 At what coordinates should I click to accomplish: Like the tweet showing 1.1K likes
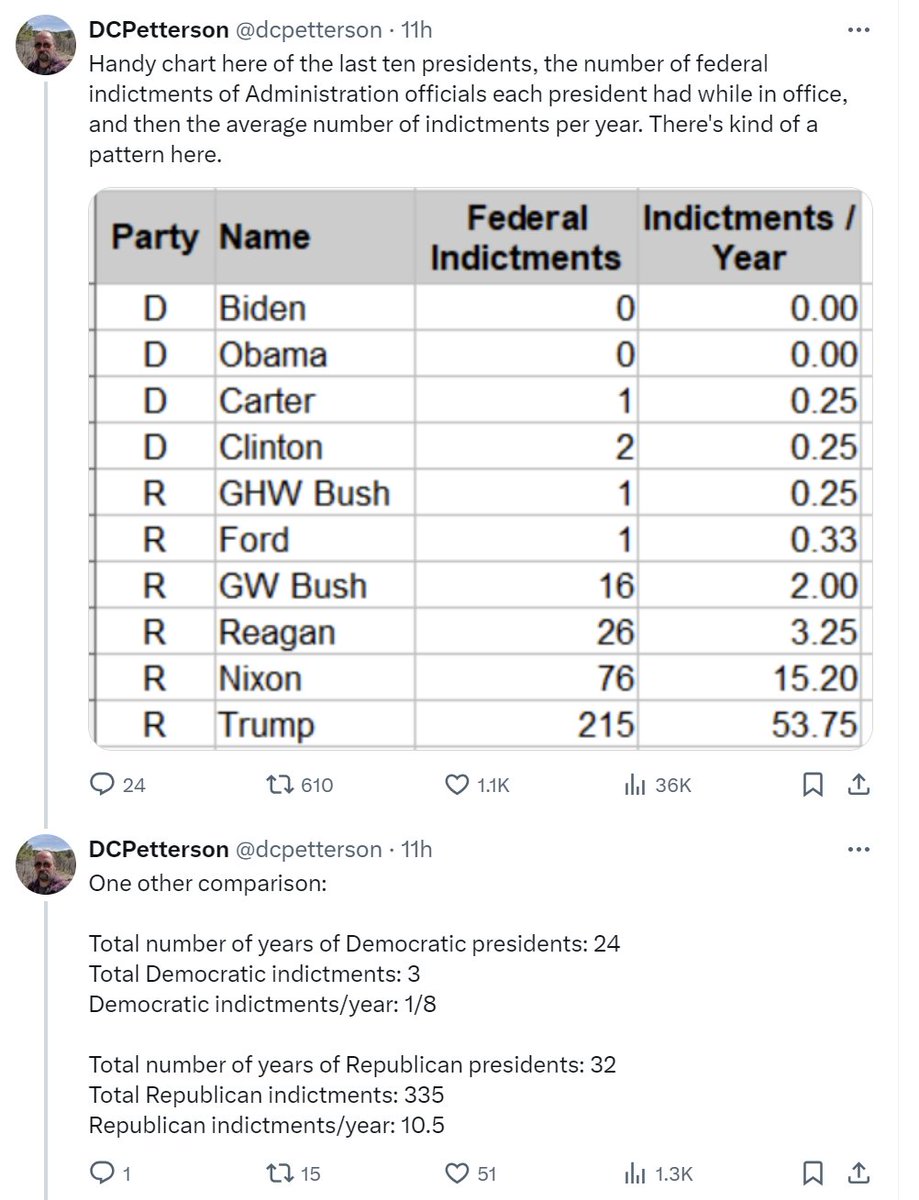coord(476,785)
